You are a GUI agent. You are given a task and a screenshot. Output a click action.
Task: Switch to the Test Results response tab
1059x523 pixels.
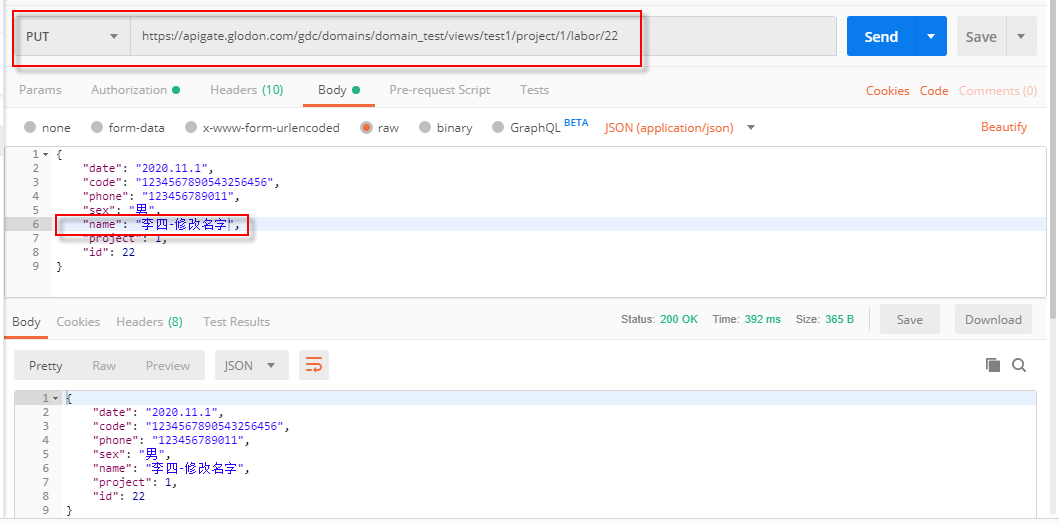236,322
